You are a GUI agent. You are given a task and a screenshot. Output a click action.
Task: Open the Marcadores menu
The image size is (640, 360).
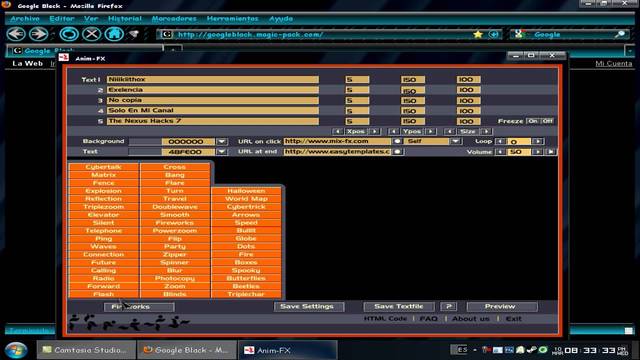pyautogui.click(x=174, y=19)
